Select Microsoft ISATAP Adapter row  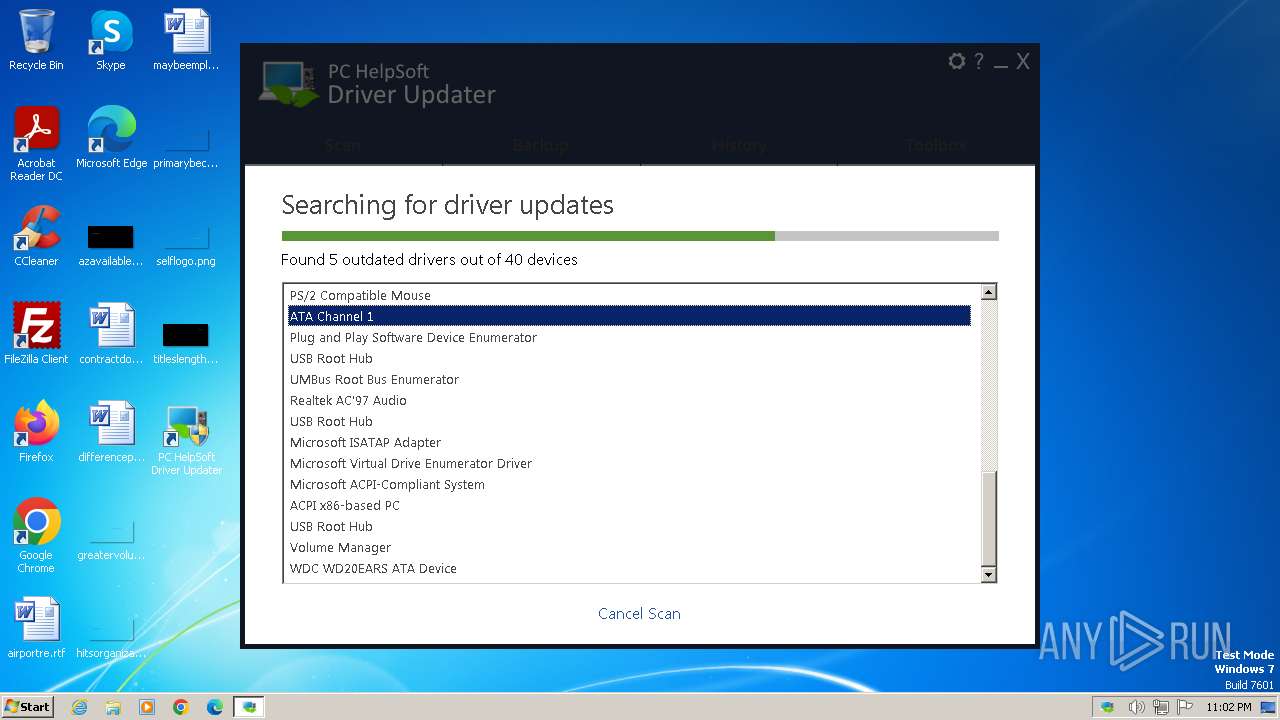click(x=630, y=443)
